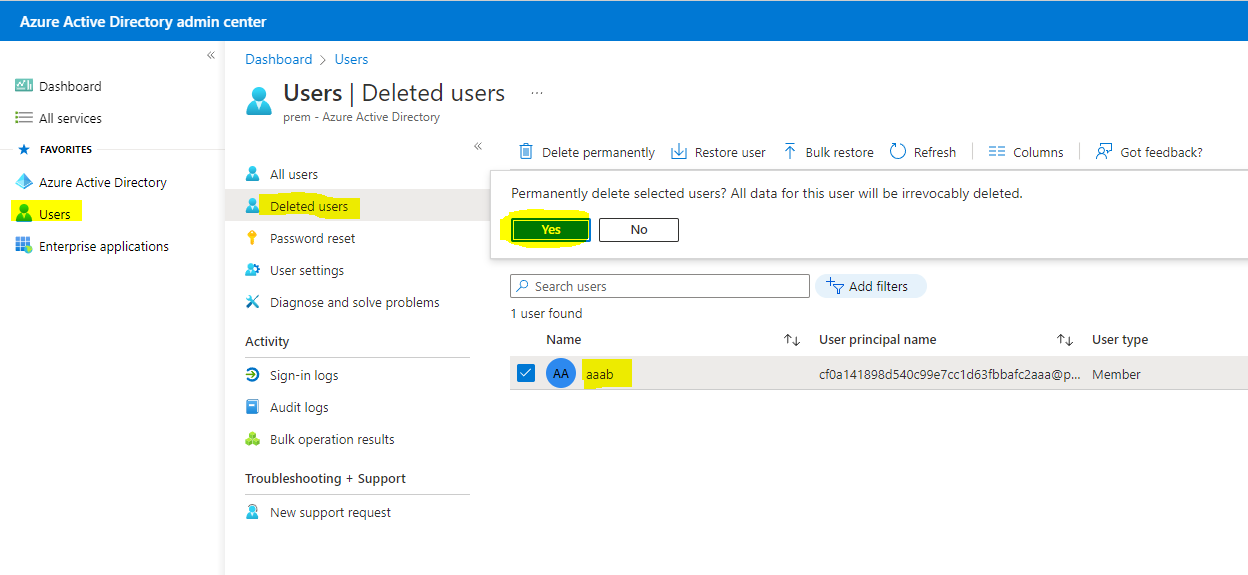Screen dimensions: 1248x575
Task: Open Diagnose and solve problems item
Action: [x=355, y=302]
